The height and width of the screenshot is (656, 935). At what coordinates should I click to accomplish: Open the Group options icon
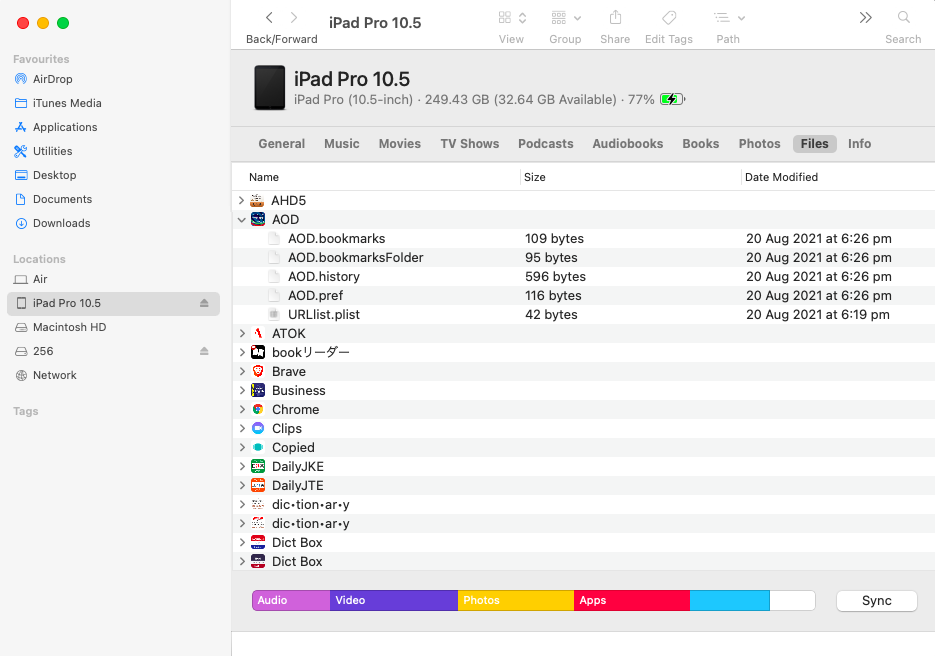click(565, 18)
